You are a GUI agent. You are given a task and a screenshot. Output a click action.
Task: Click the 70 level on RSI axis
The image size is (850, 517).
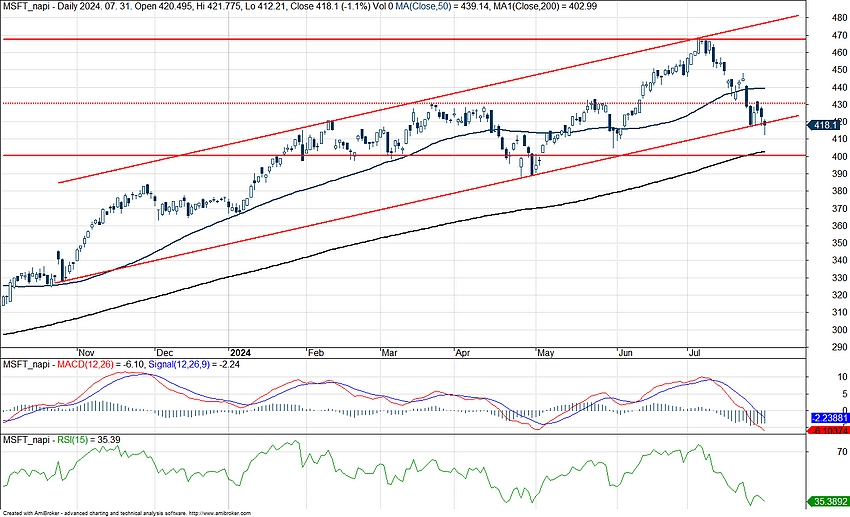(842, 451)
